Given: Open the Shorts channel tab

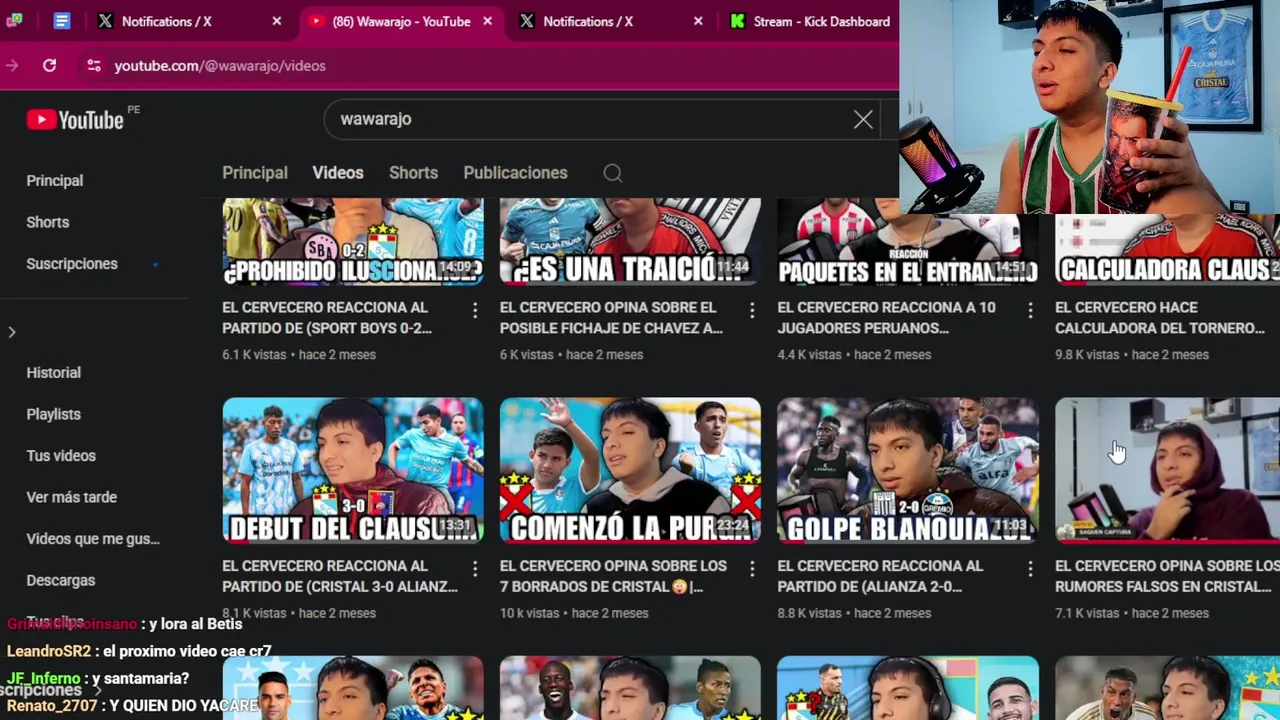Looking at the screenshot, I should (414, 173).
